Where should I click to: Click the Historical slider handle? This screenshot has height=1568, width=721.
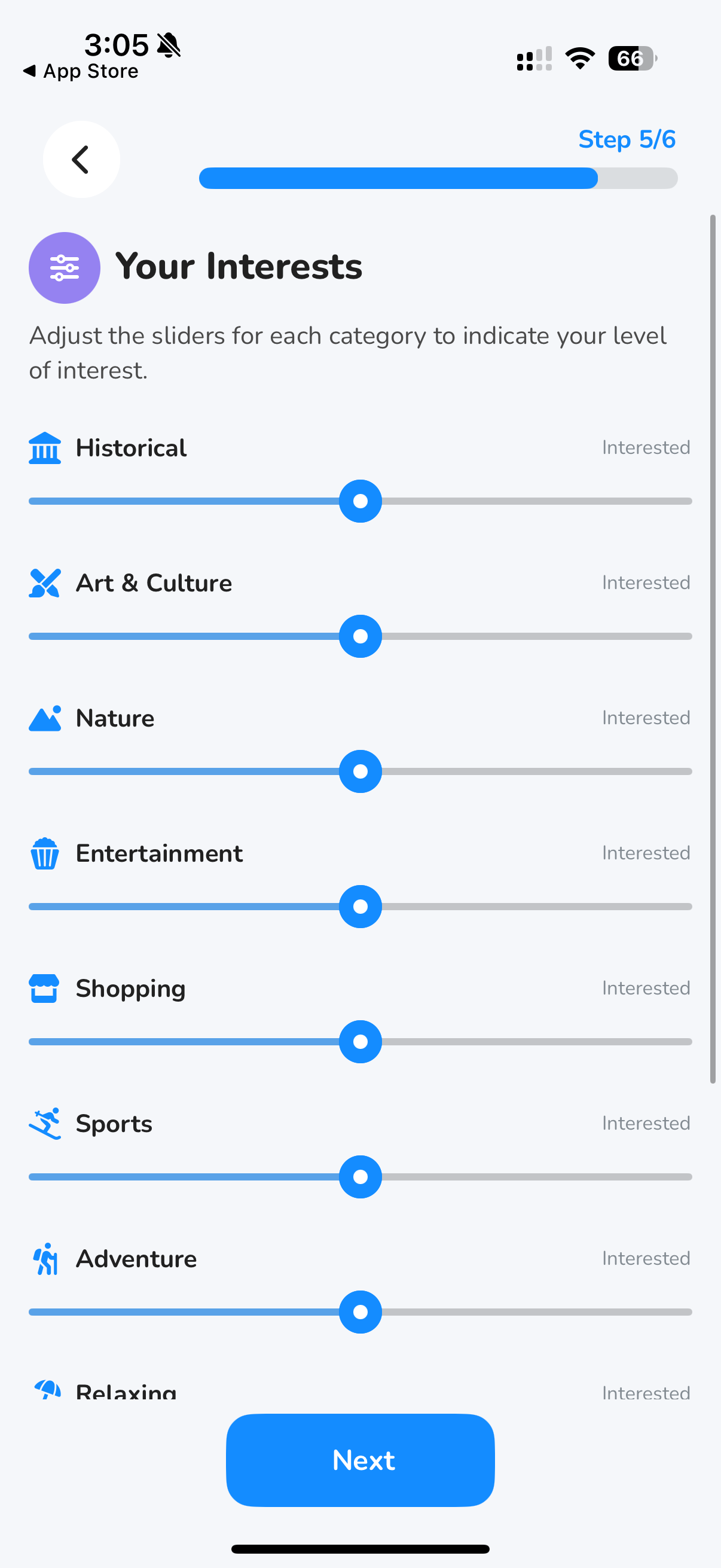coord(360,501)
